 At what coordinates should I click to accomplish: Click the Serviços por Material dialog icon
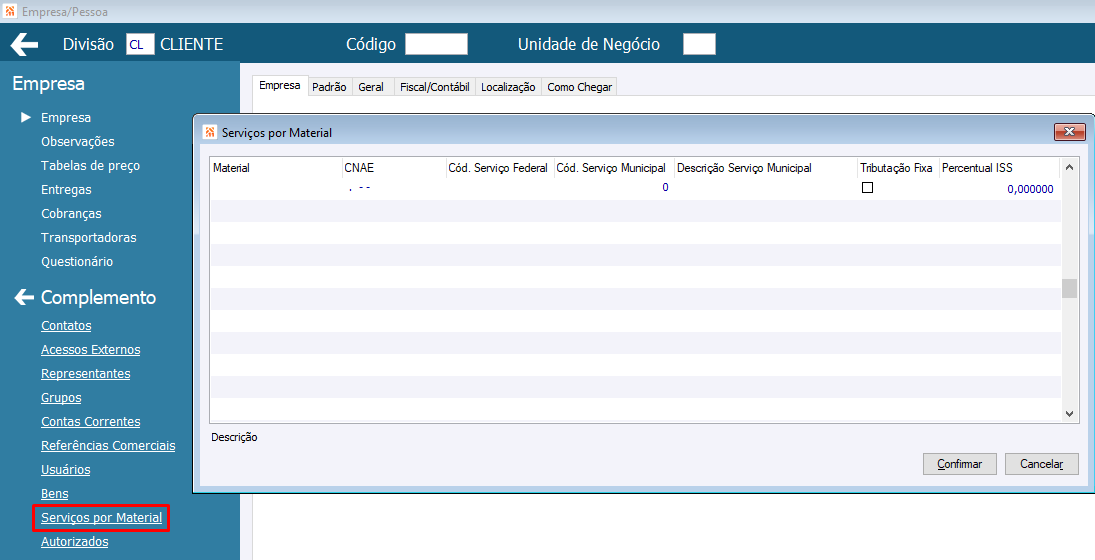click(x=210, y=132)
